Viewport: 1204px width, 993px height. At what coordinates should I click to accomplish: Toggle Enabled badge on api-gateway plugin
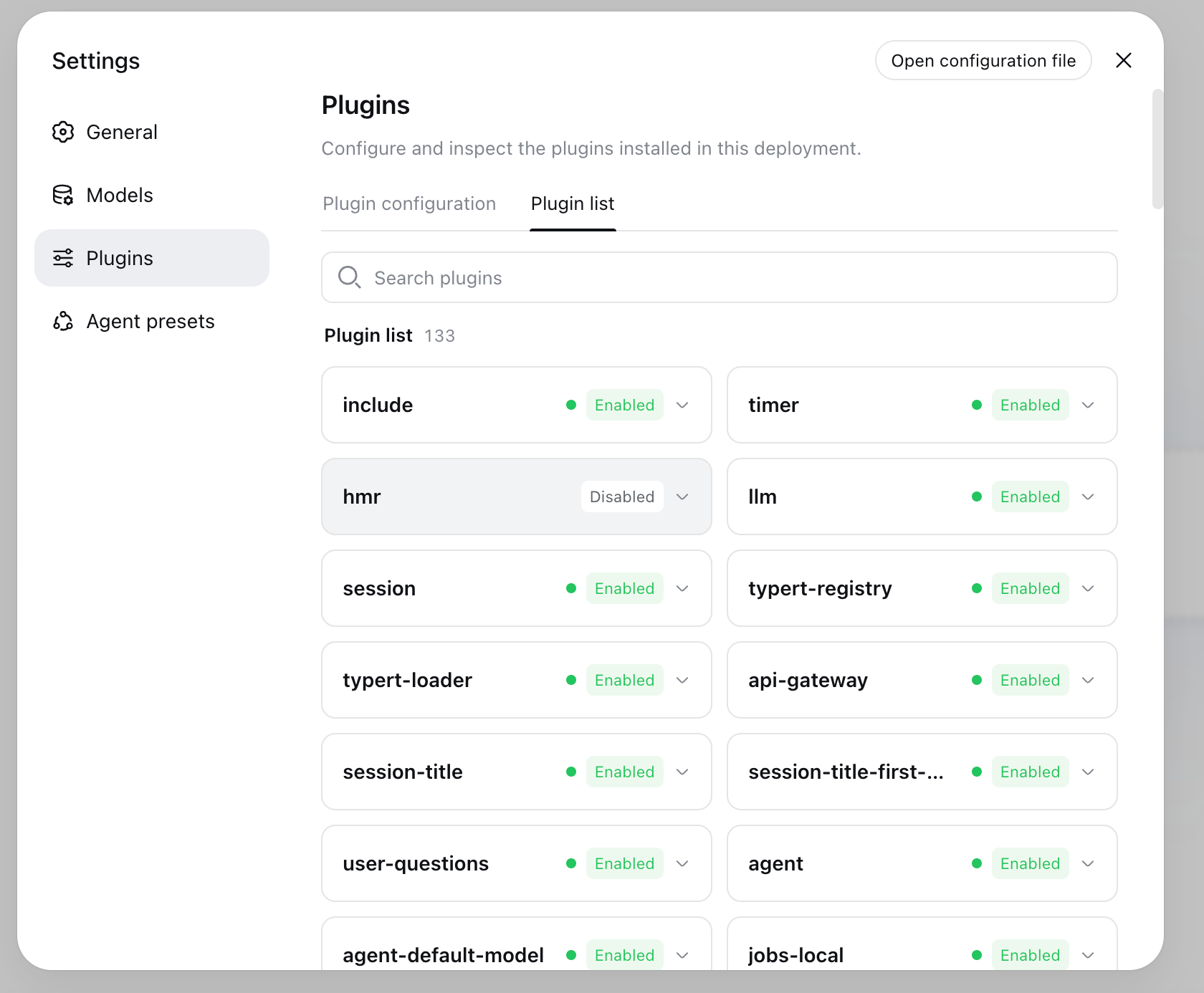(1030, 680)
